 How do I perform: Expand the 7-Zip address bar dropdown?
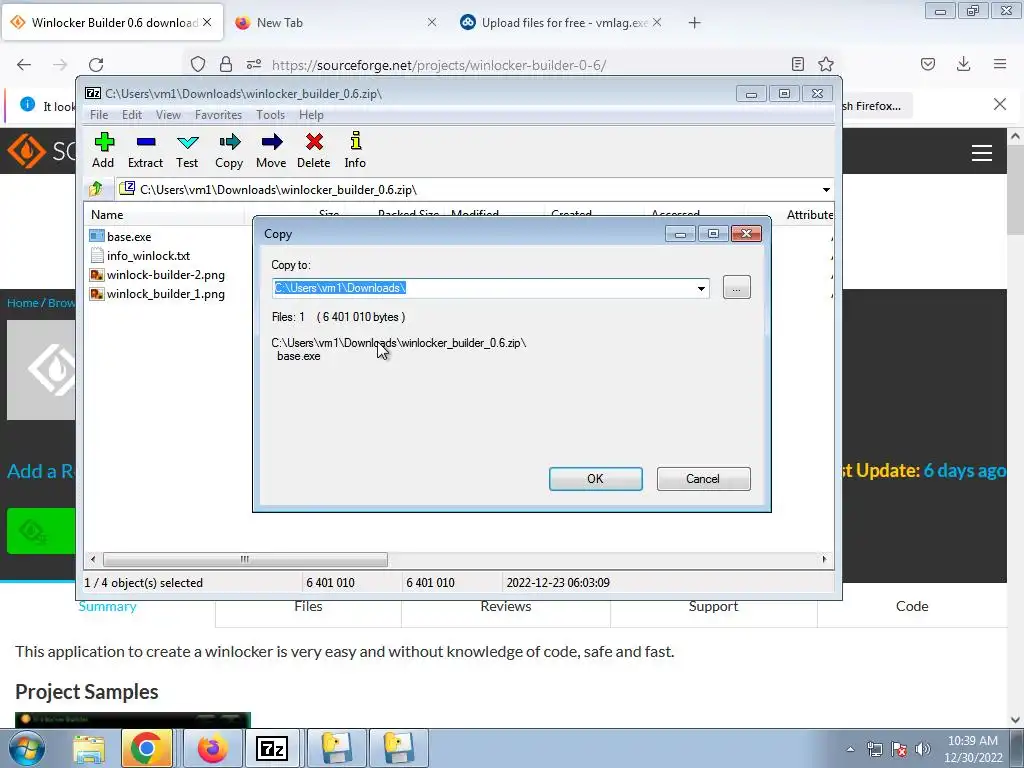[x=826, y=190]
